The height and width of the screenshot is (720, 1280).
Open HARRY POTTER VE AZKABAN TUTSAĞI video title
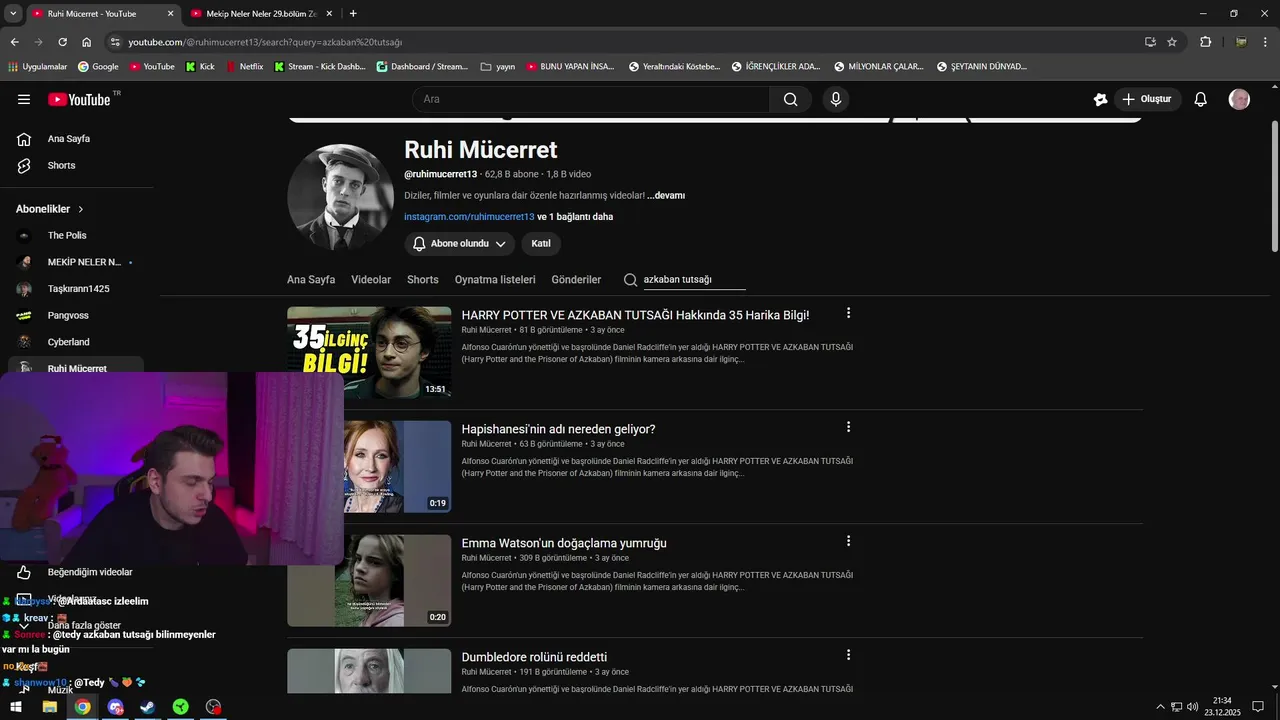[x=635, y=315]
